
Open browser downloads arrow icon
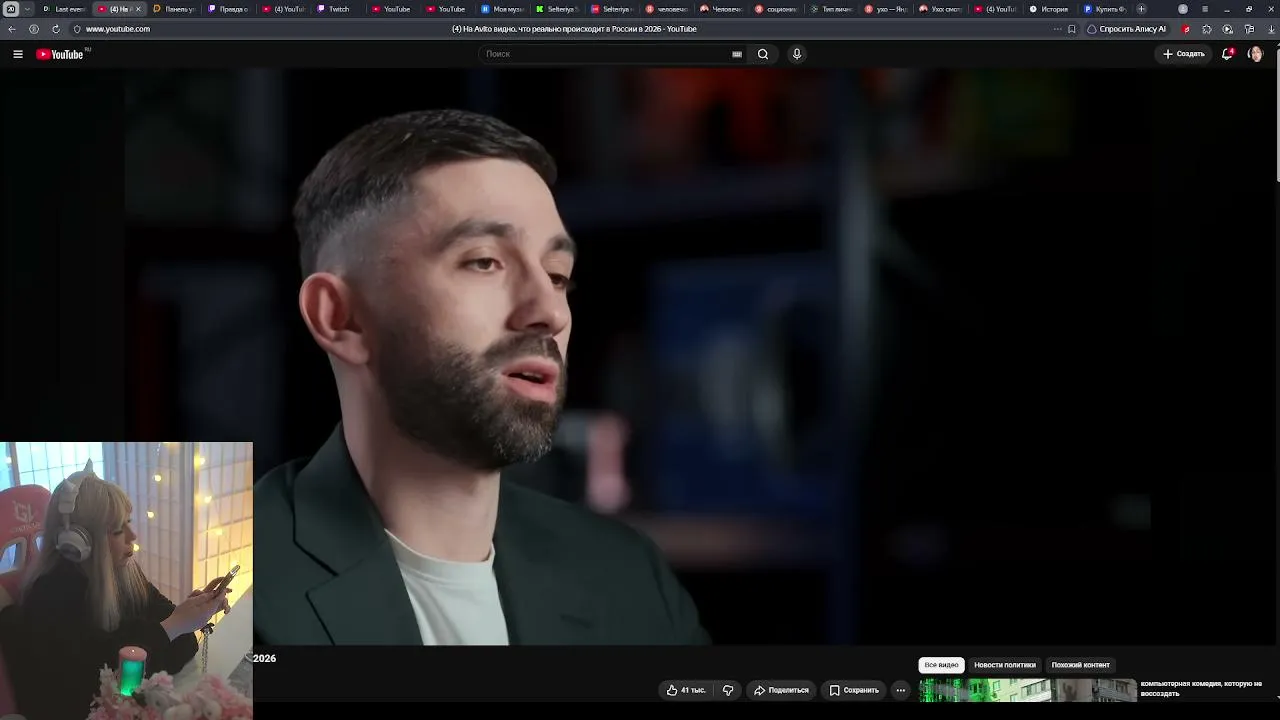pyautogui.click(x=1271, y=29)
